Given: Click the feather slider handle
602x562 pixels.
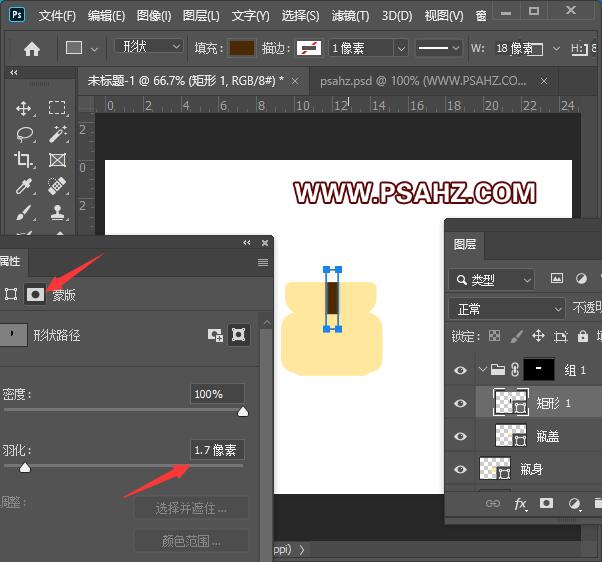Looking at the screenshot, I should coord(25,468).
